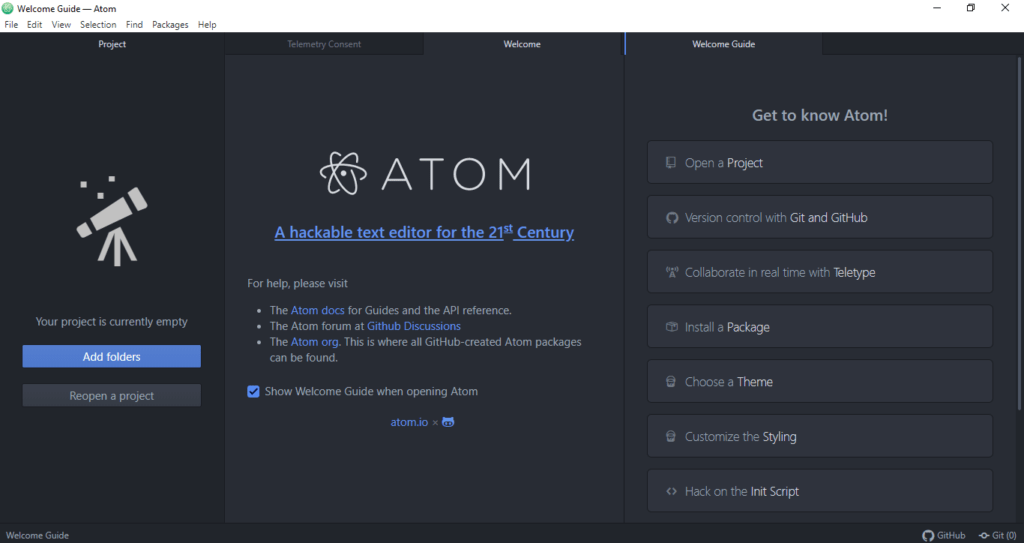Open the Find menu

point(135,24)
